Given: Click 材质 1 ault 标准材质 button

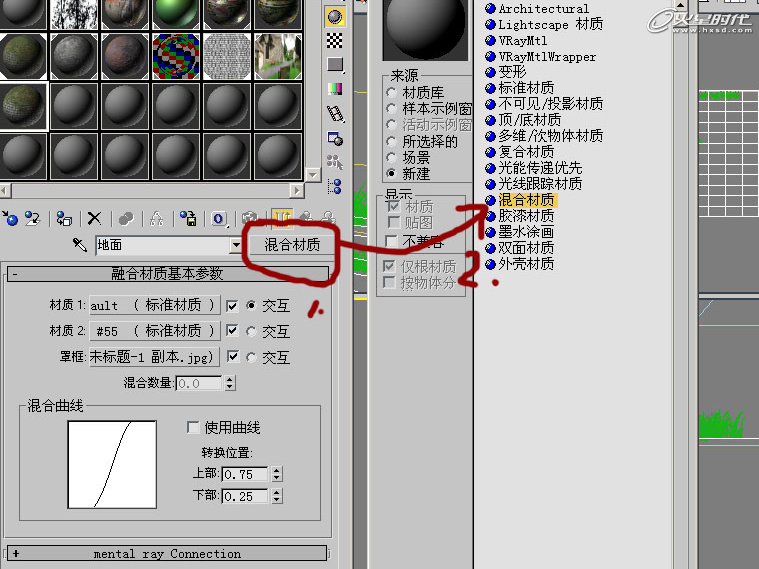Looking at the screenshot, I should [x=154, y=305].
